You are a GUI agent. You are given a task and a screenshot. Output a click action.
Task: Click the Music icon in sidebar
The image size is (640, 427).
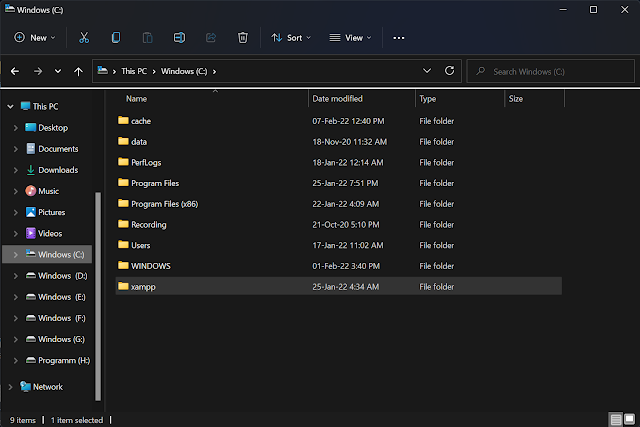tap(31, 191)
